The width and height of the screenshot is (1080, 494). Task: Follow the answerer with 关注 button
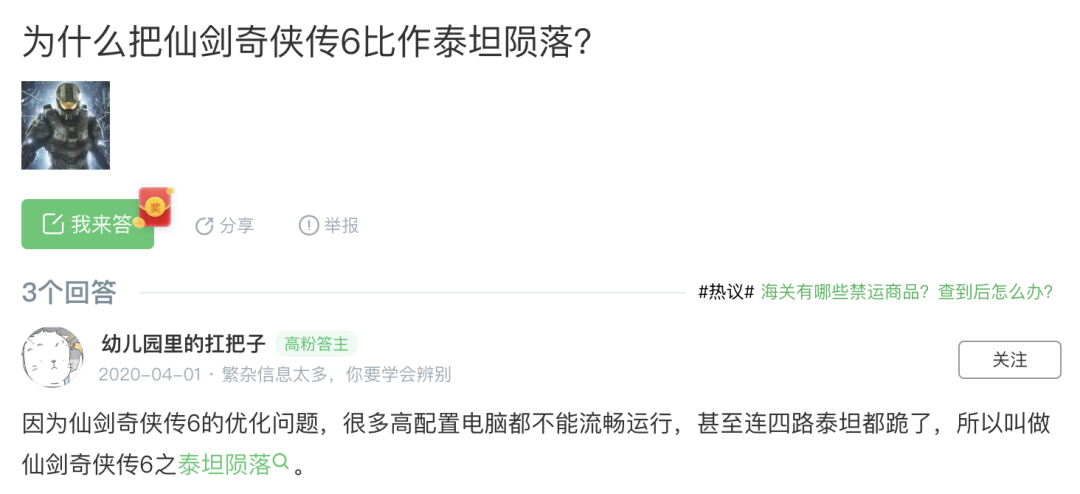pyautogui.click(x=1009, y=360)
